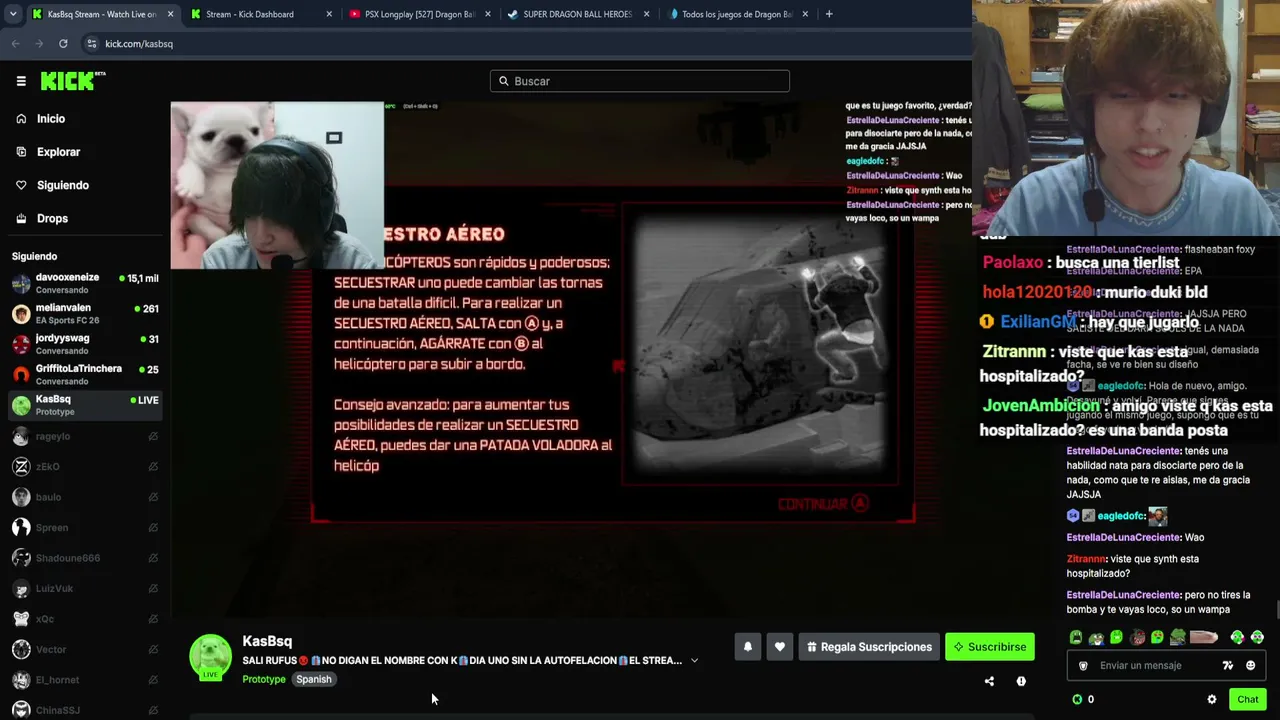The image size is (1280, 720).
Task: Insert the dark red face emote
Action: tap(1137, 637)
